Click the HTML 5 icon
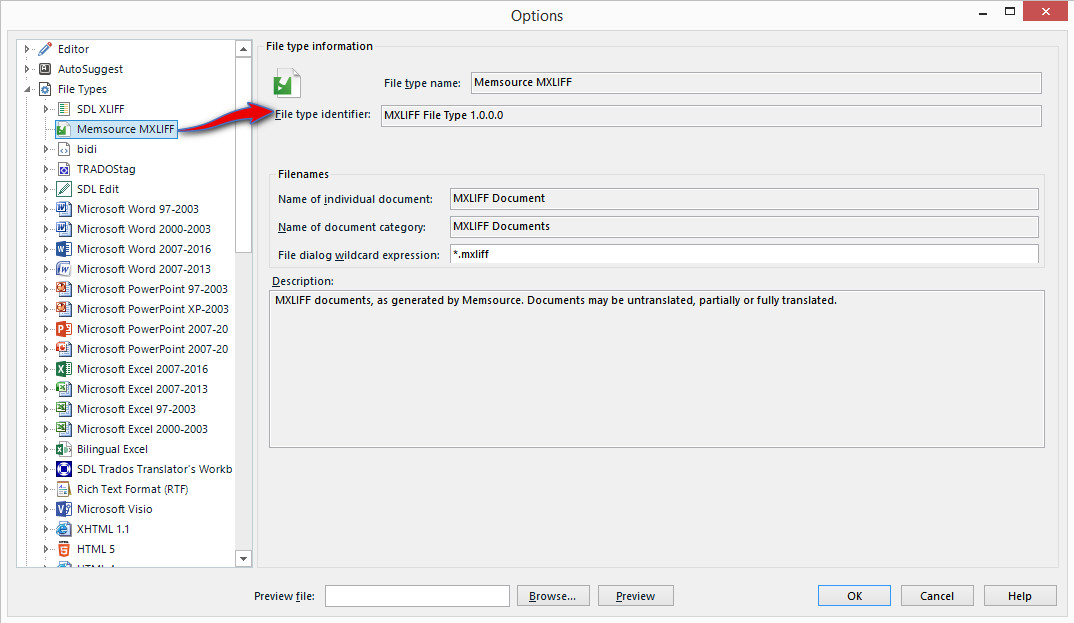 pyautogui.click(x=62, y=548)
